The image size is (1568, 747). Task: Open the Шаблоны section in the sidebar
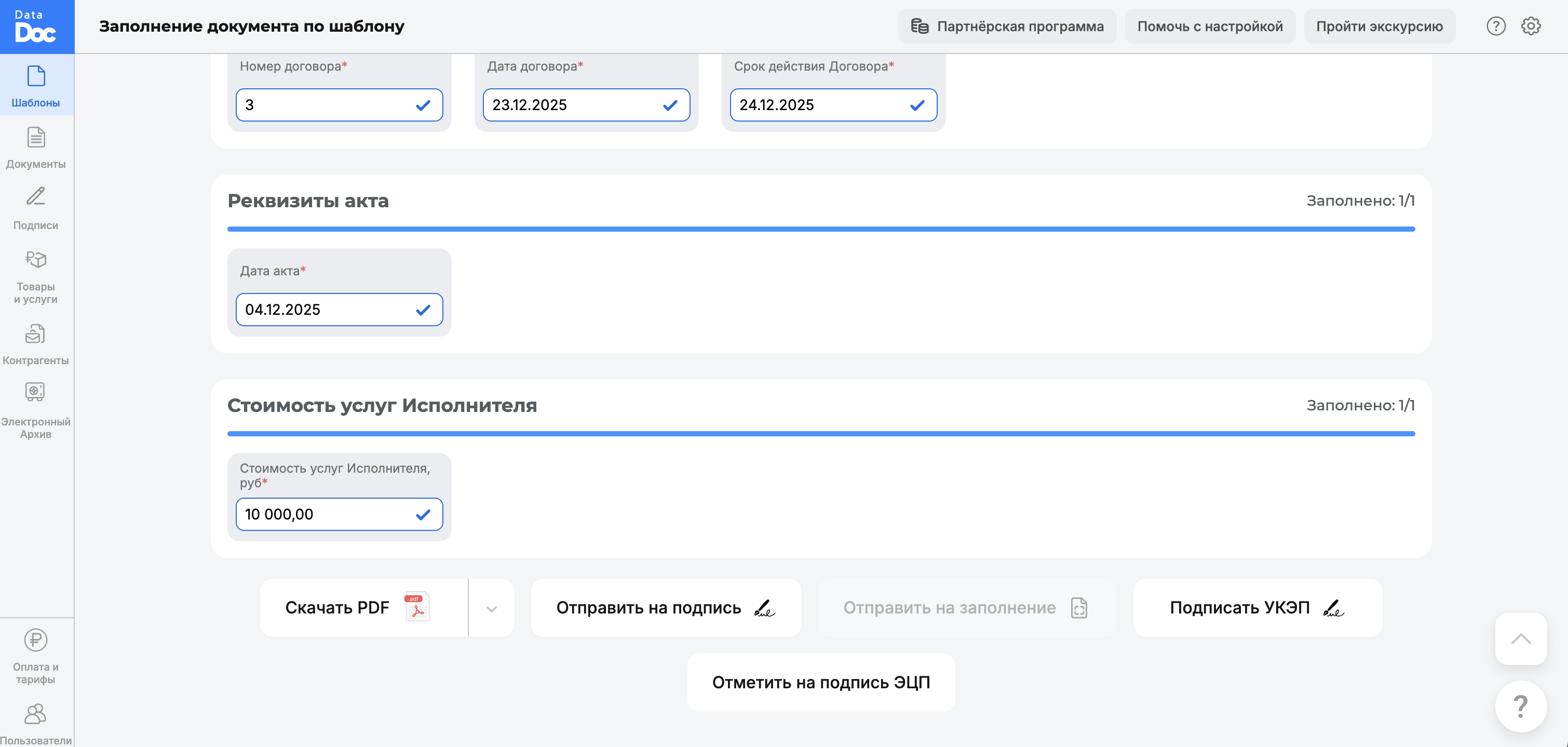point(36,85)
